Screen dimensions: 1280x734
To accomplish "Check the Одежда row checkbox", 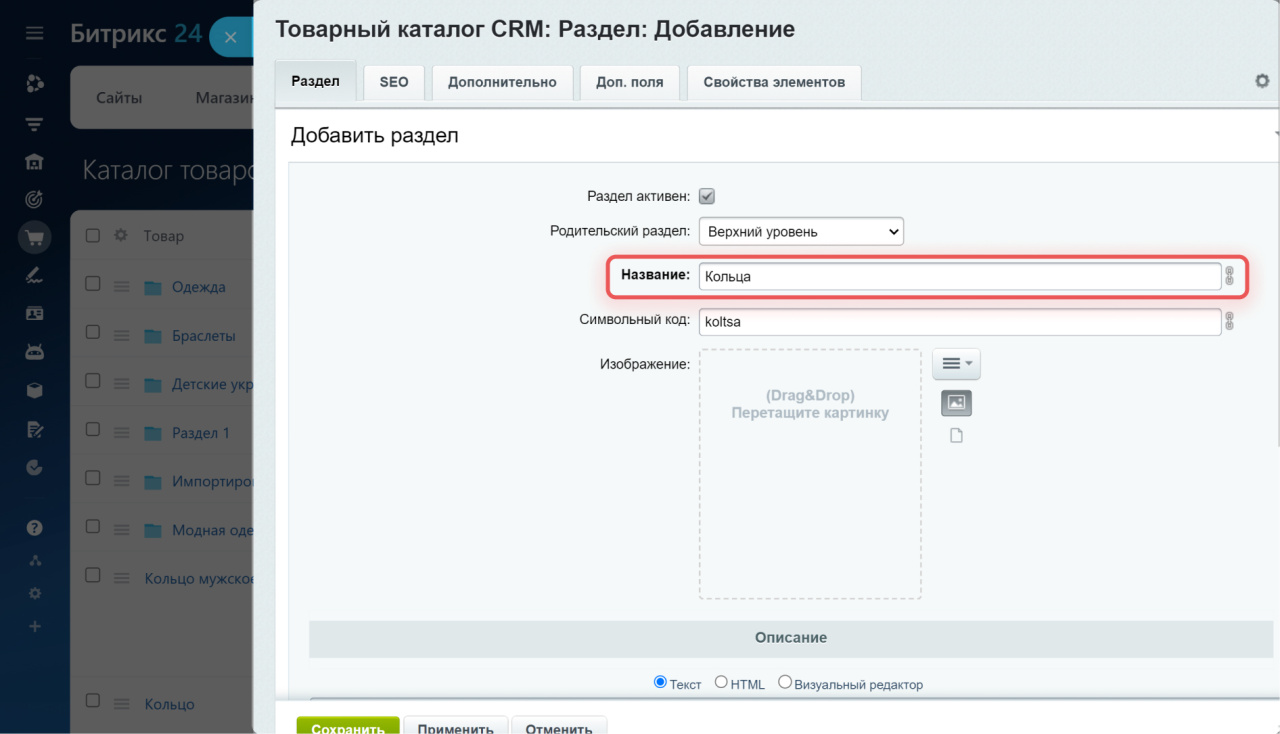I will pyautogui.click(x=93, y=284).
